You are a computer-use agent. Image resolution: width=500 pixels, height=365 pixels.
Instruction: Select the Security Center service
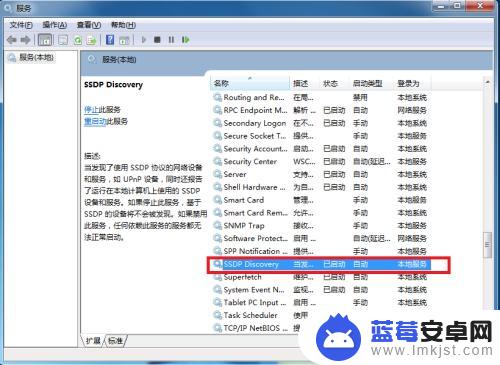(x=322, y=162)
